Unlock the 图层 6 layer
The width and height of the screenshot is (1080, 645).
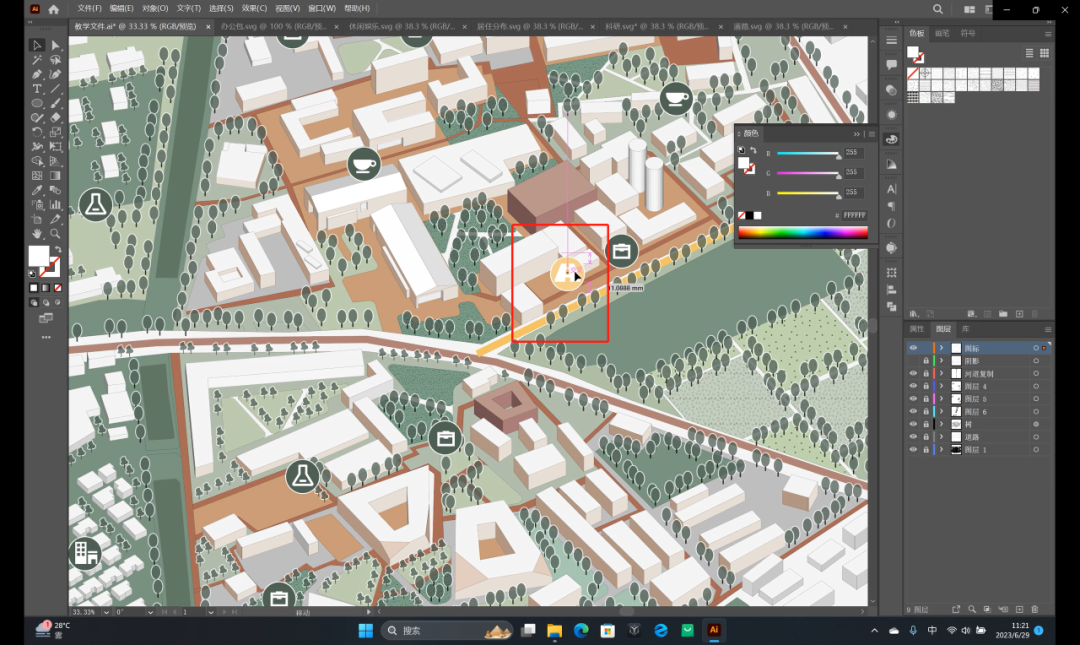pyautogui.click(x=926, y=411)
